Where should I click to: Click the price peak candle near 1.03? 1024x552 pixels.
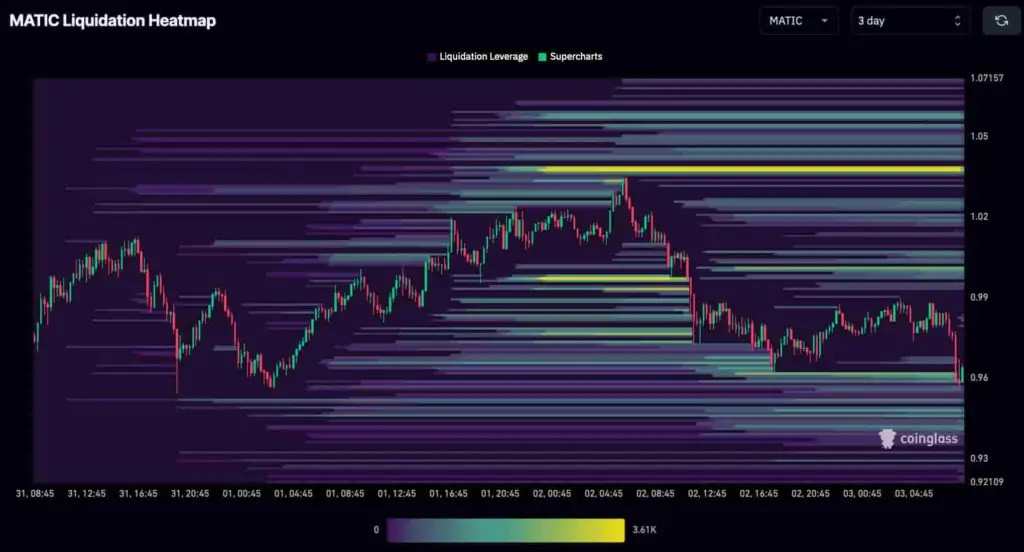[625, 189]
